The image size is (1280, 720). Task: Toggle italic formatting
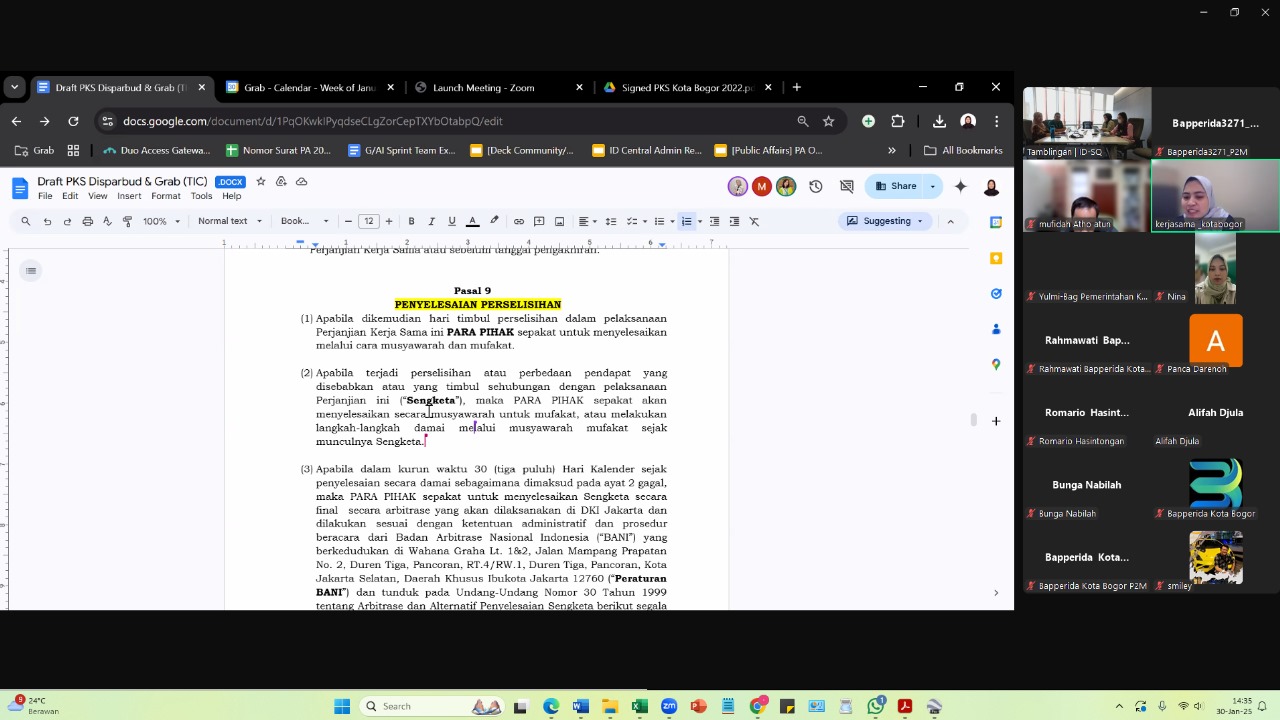pos(431,221)
